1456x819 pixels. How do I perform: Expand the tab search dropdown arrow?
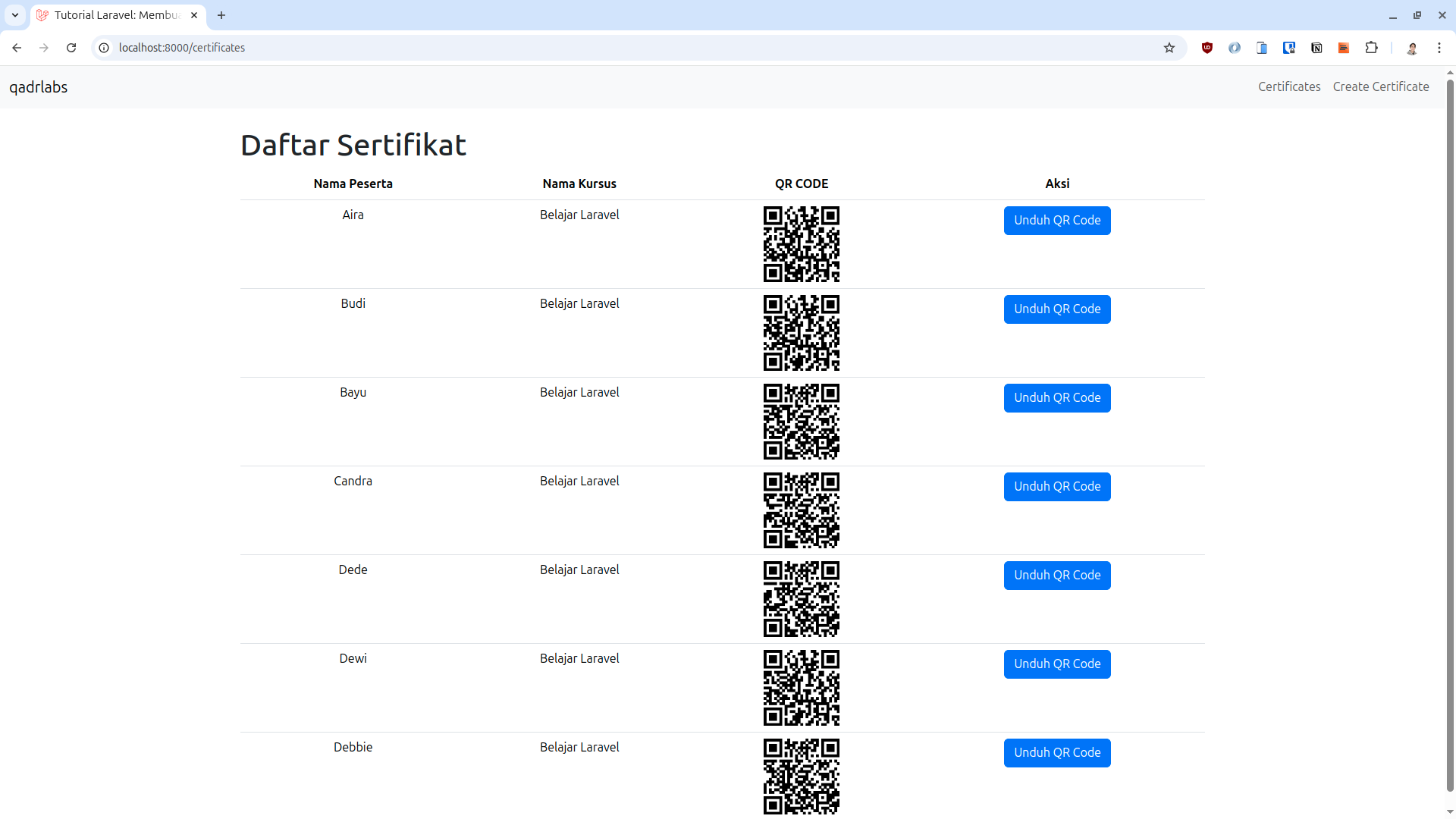(15, 15)
